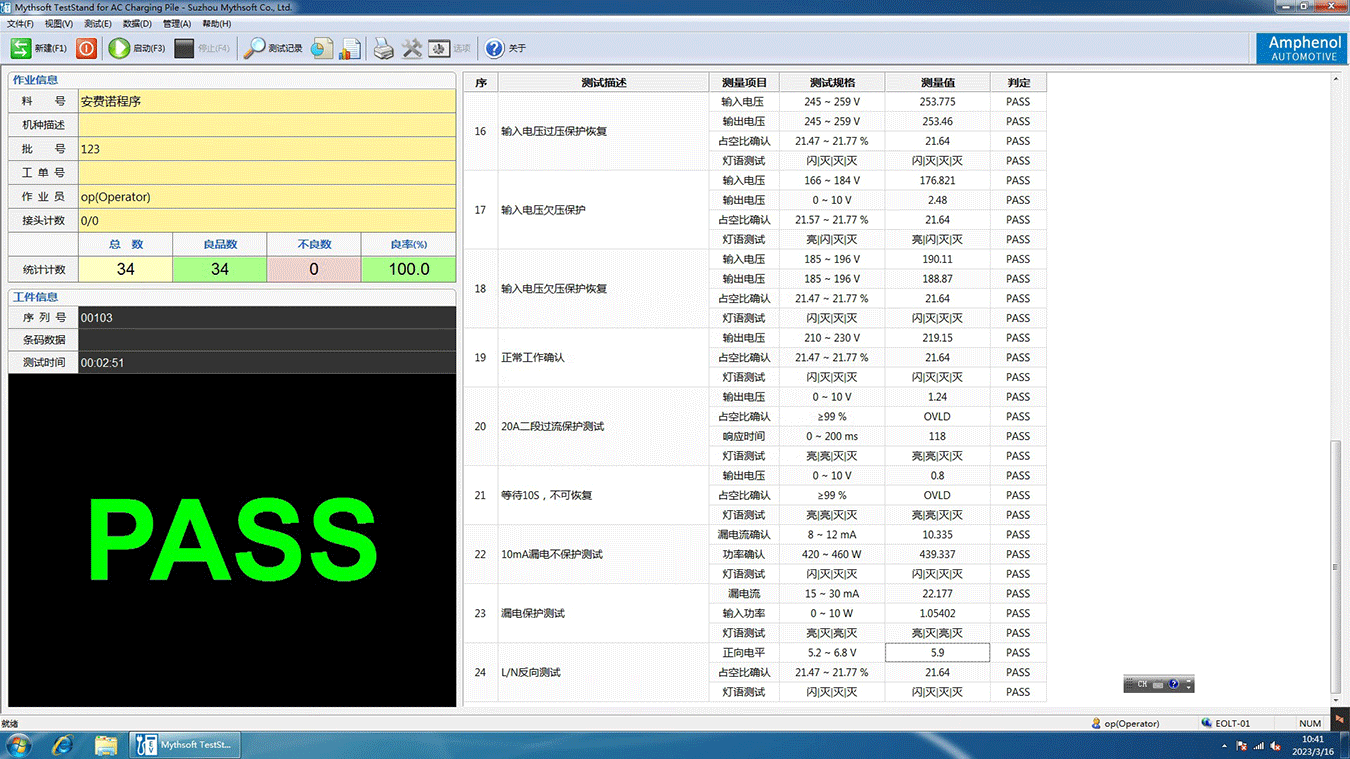
Task: Click the New (新建 F1) toolbar icon
Action: pyautogui.click(x=22, y=48)
